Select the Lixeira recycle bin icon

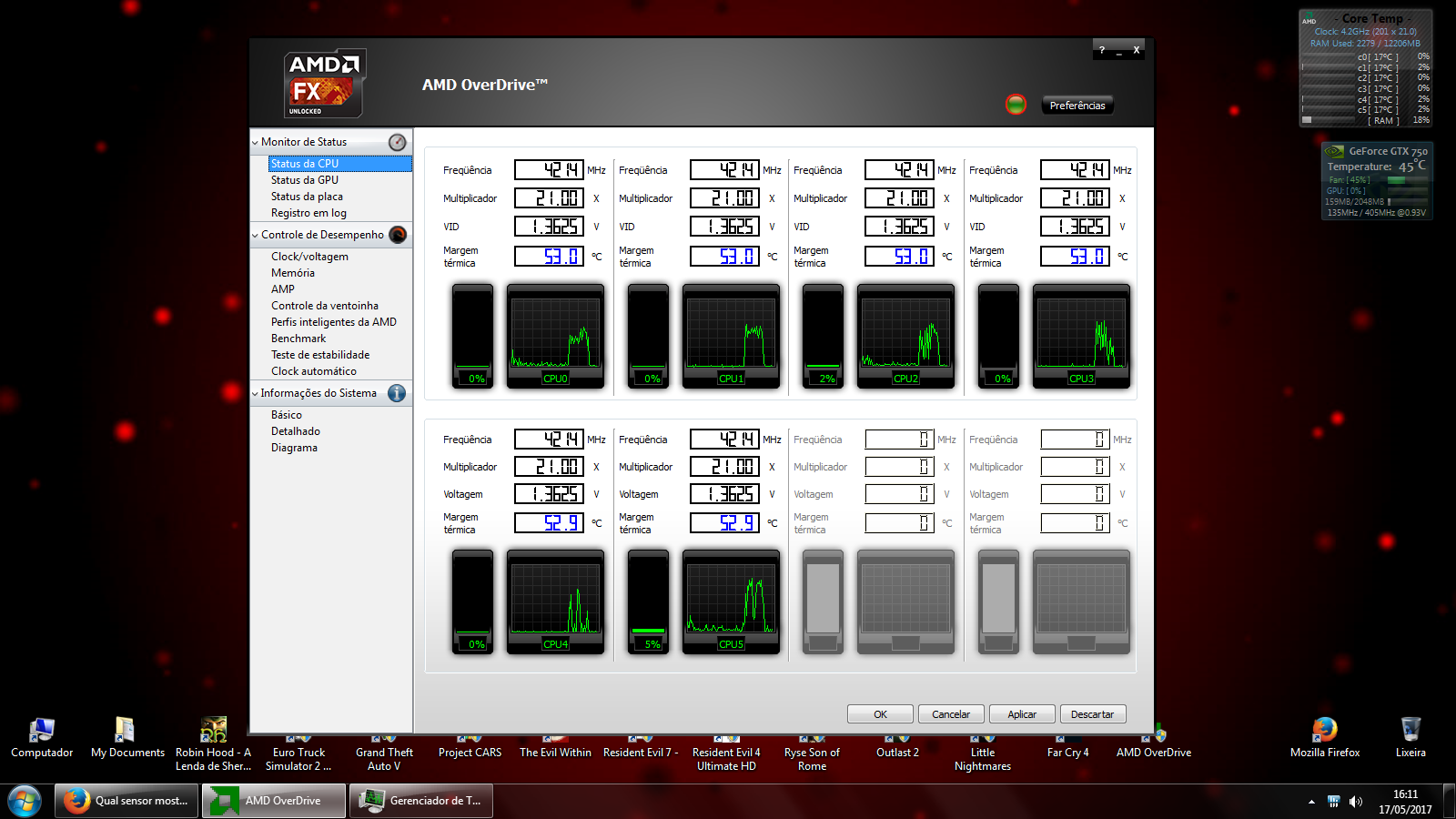(x=1410, y=738)
